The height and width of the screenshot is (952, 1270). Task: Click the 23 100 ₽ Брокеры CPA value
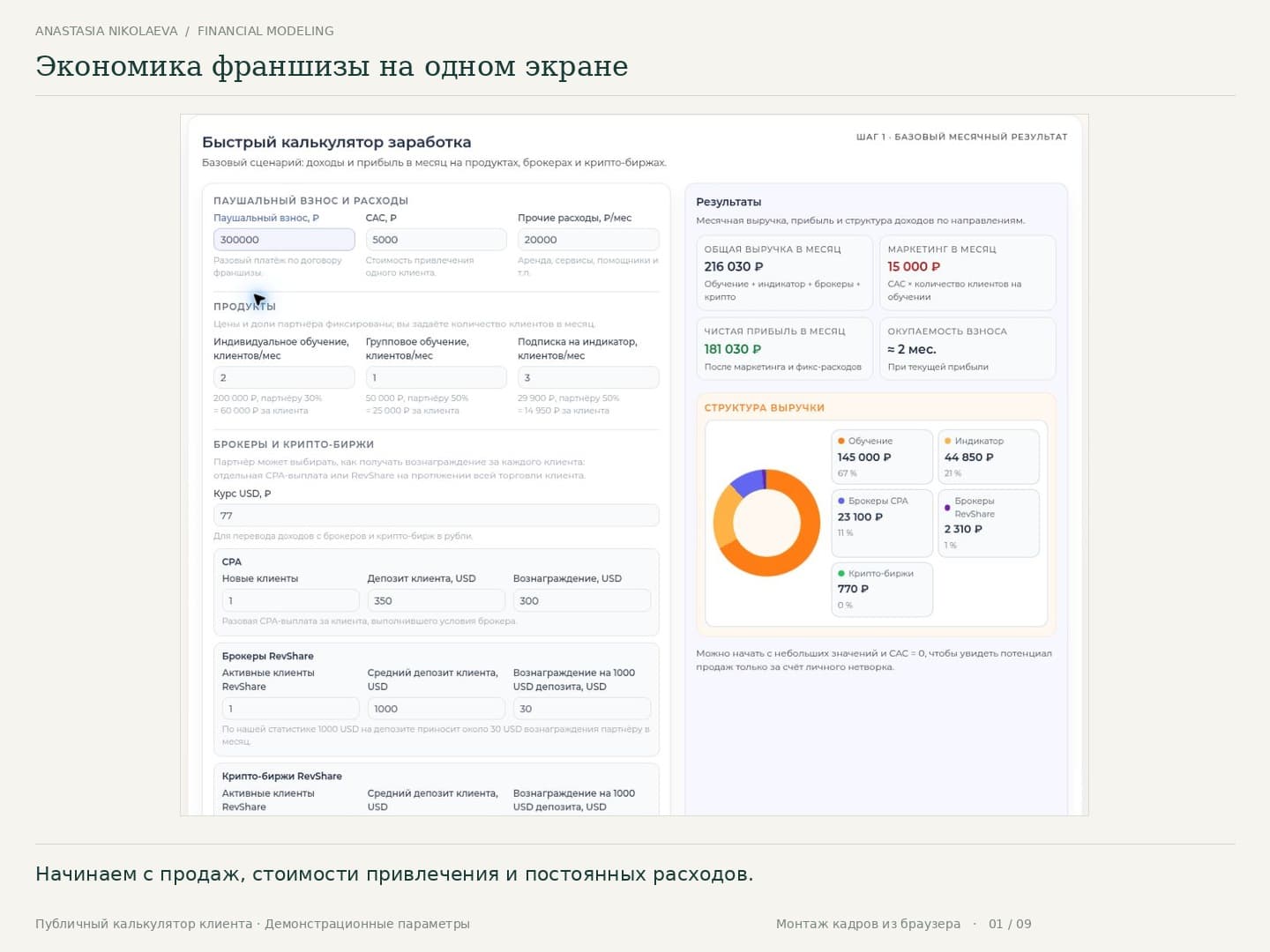pos(860,517)
